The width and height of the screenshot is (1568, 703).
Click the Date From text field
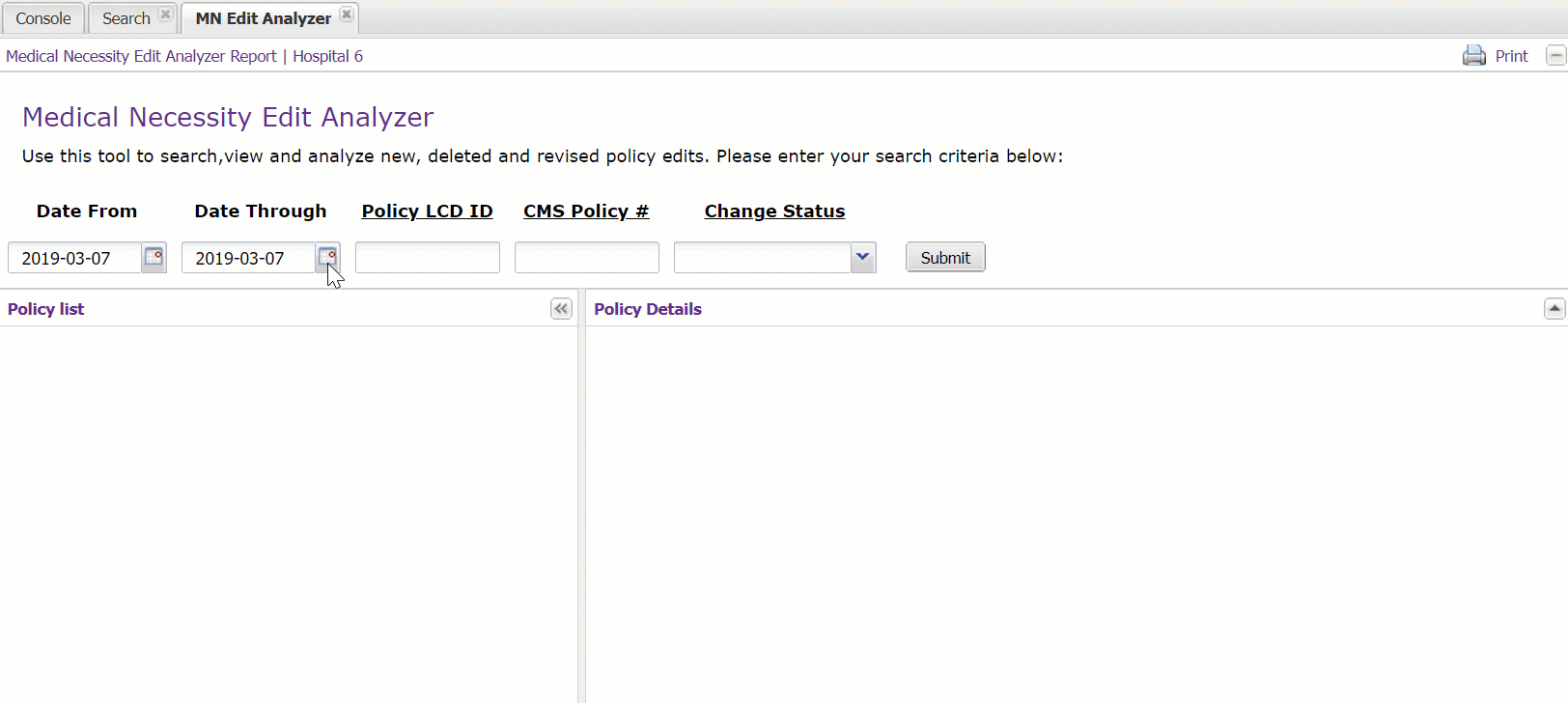coord(74,258)
